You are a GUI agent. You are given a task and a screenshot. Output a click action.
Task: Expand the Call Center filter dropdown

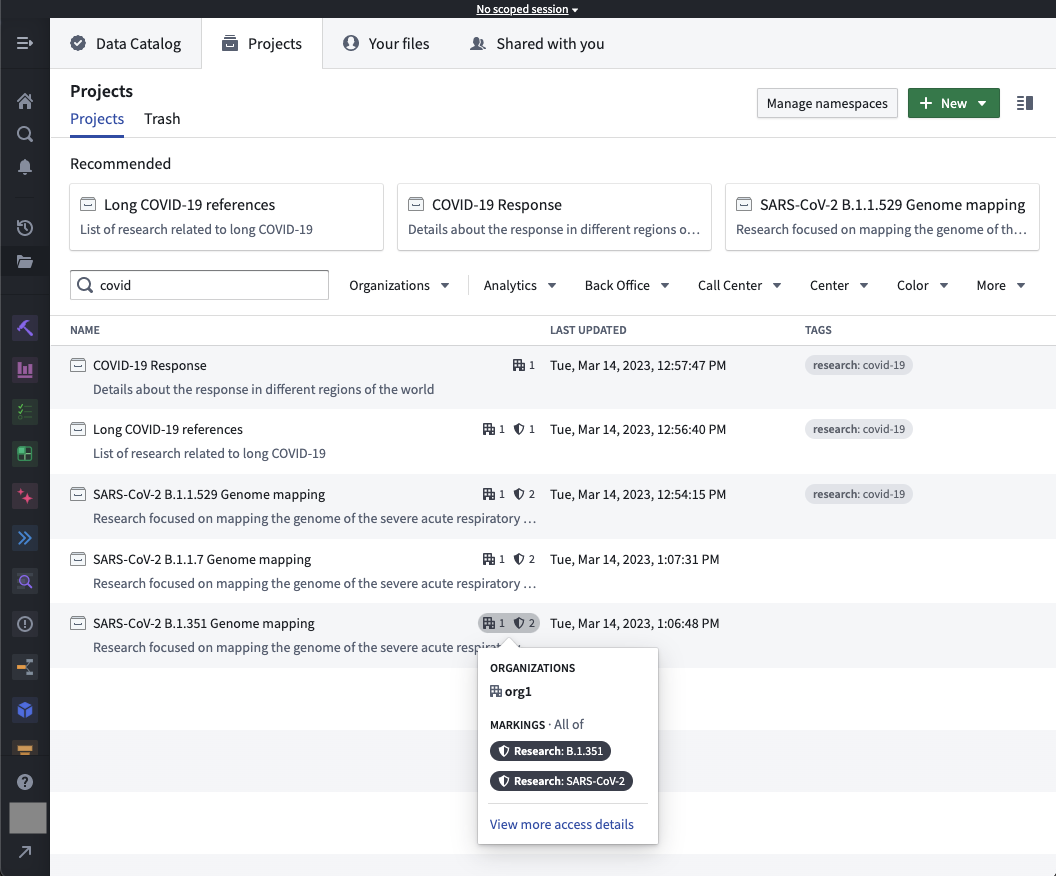tap(739, 285)
